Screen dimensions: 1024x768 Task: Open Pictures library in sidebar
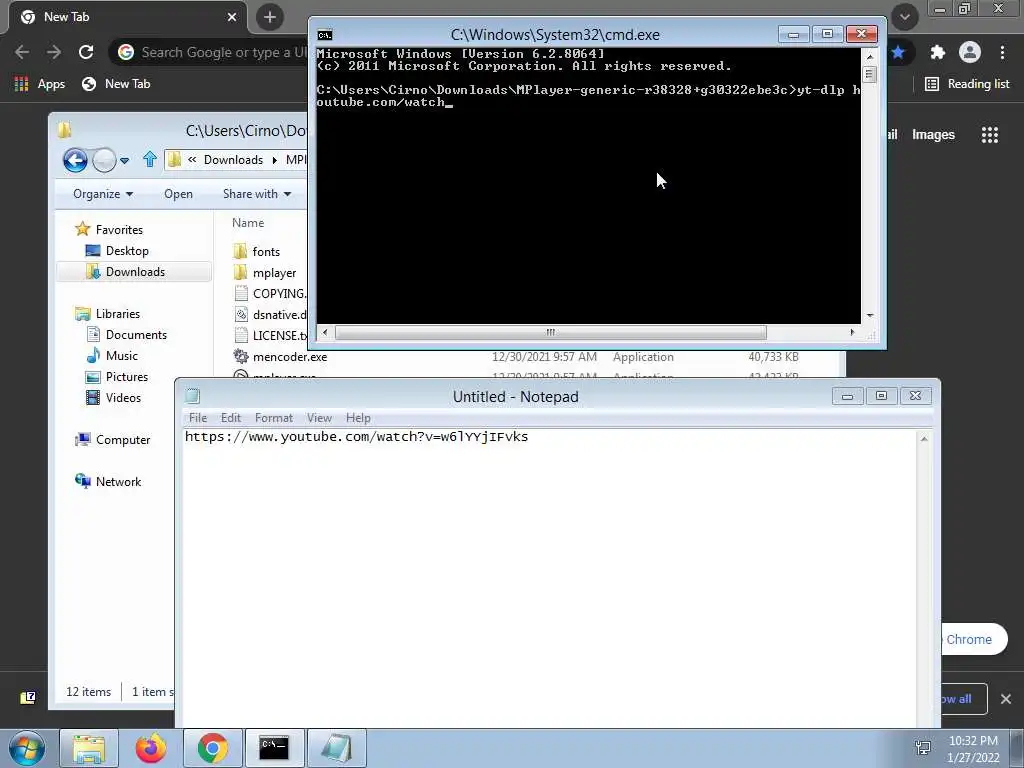click(x=127, y=377)
